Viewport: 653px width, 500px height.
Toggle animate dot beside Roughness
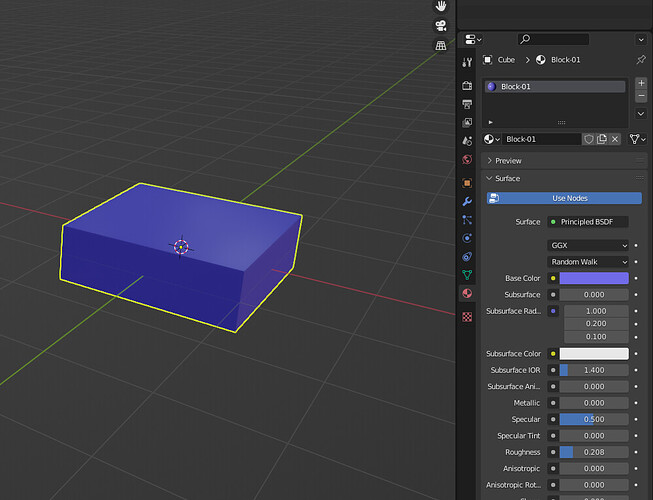coord(636,452)
